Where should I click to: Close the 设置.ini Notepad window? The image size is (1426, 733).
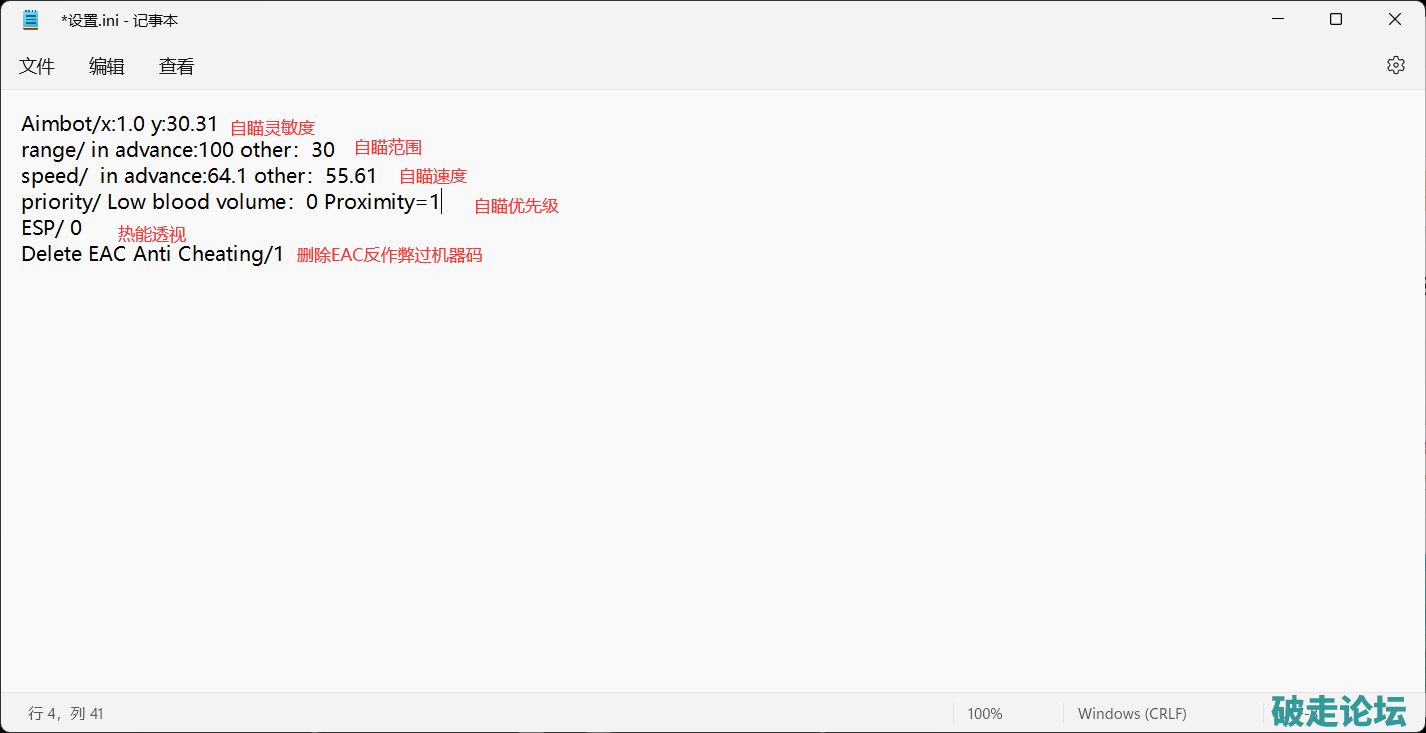tap(1394, 20)
